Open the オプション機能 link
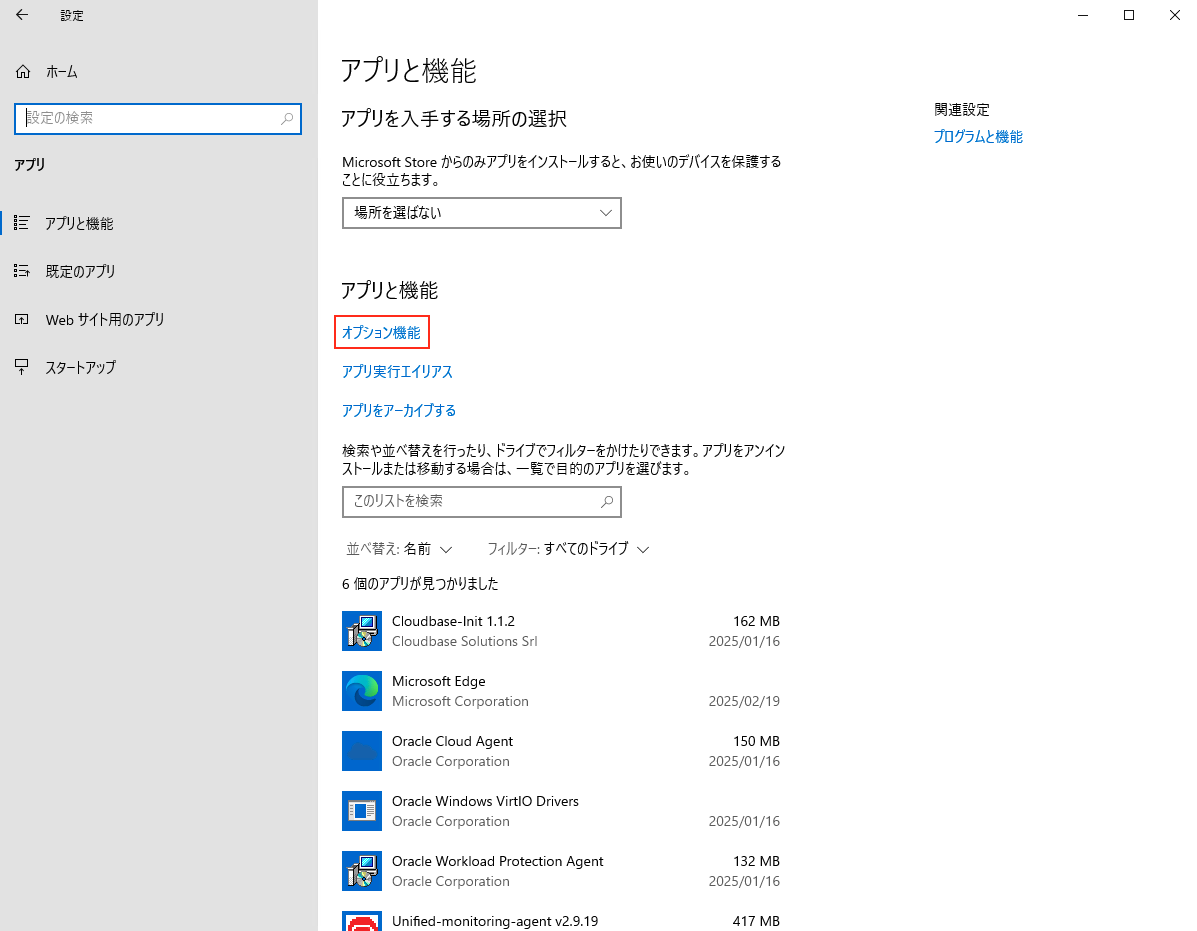Screen dimensions: 1197x931 (381, 333)
